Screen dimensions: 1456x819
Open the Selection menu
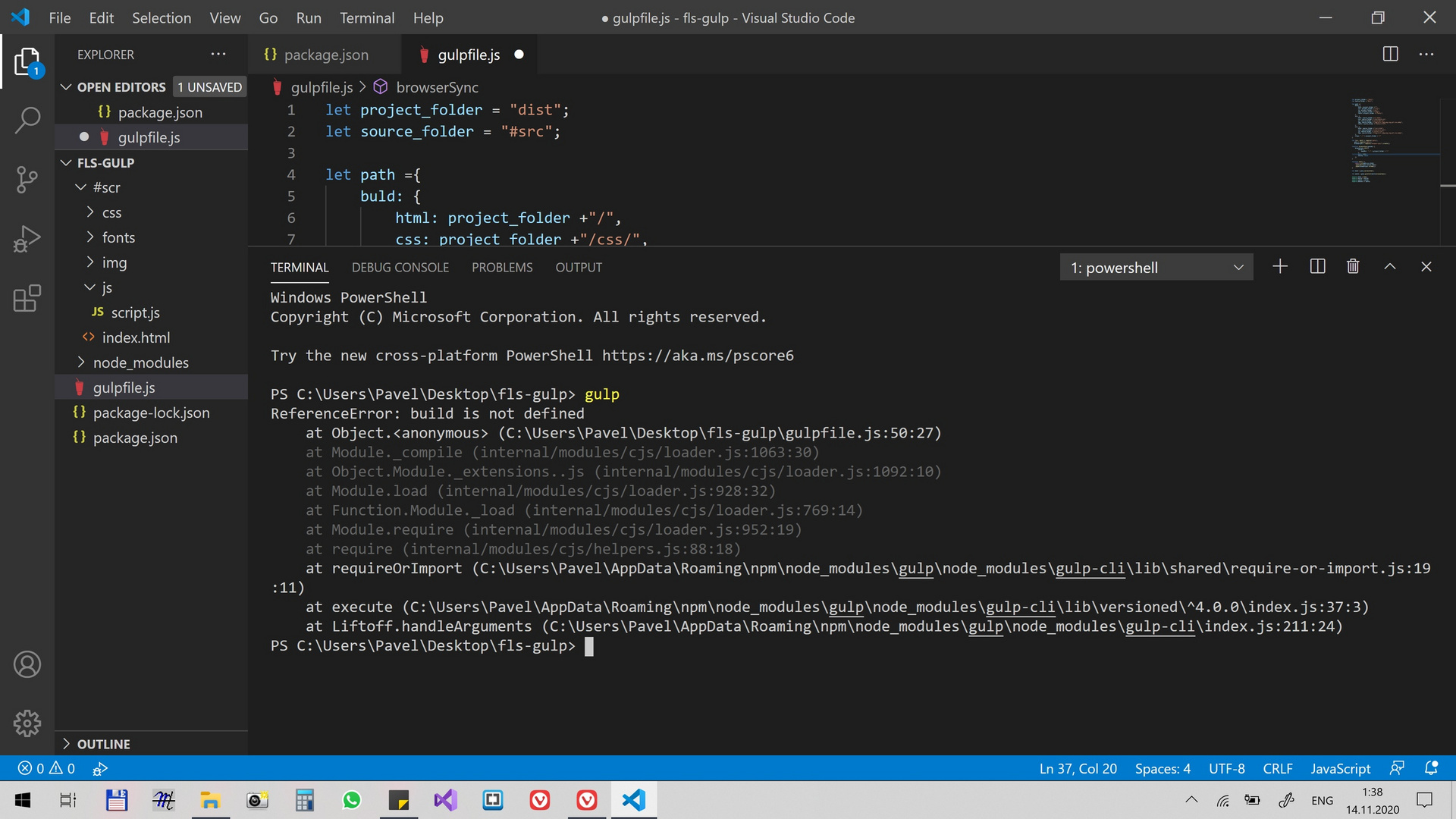coord(162,17)
